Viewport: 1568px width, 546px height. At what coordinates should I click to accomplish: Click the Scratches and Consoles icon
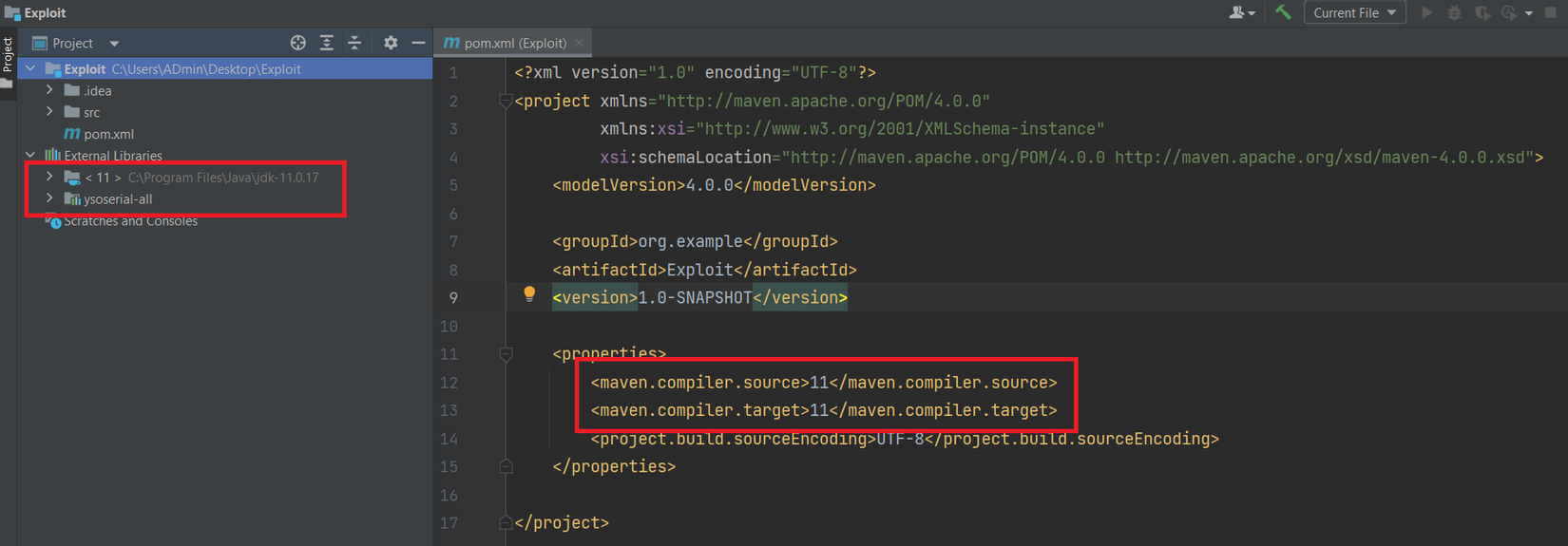point(52,221)
